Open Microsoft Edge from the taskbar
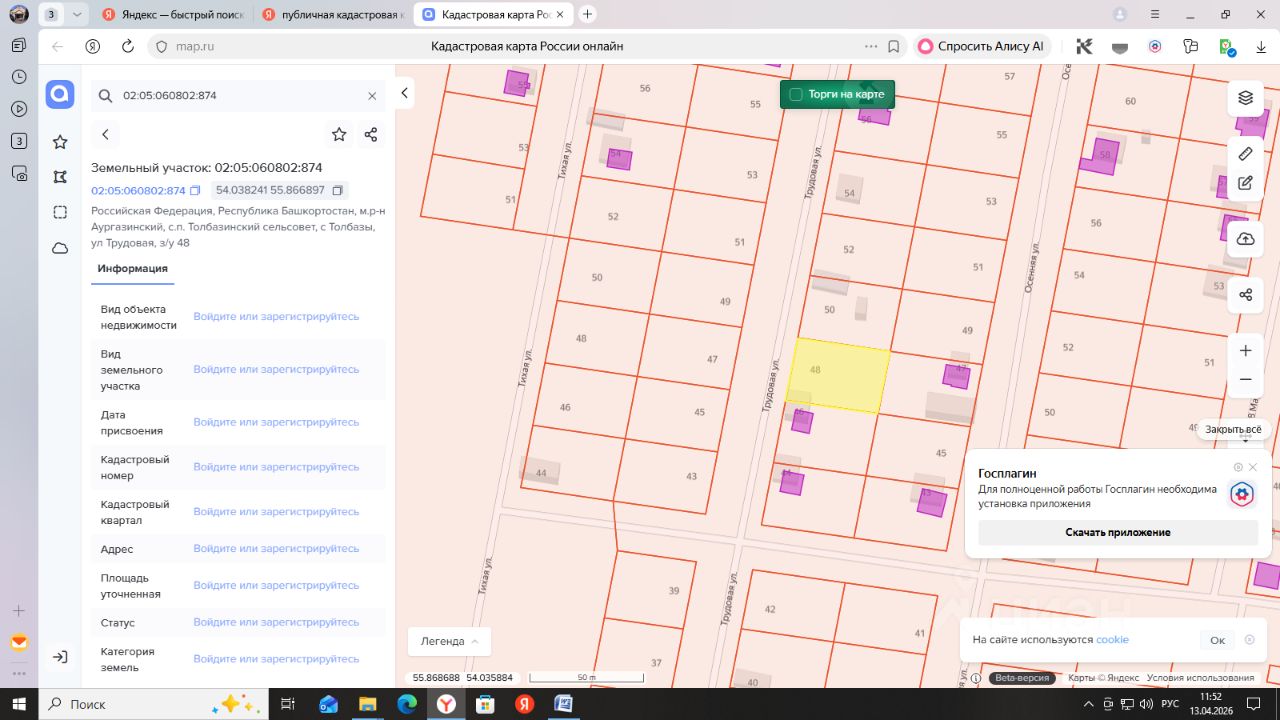Viewport: 1280px width, 720px height. (x=406, y=704)
